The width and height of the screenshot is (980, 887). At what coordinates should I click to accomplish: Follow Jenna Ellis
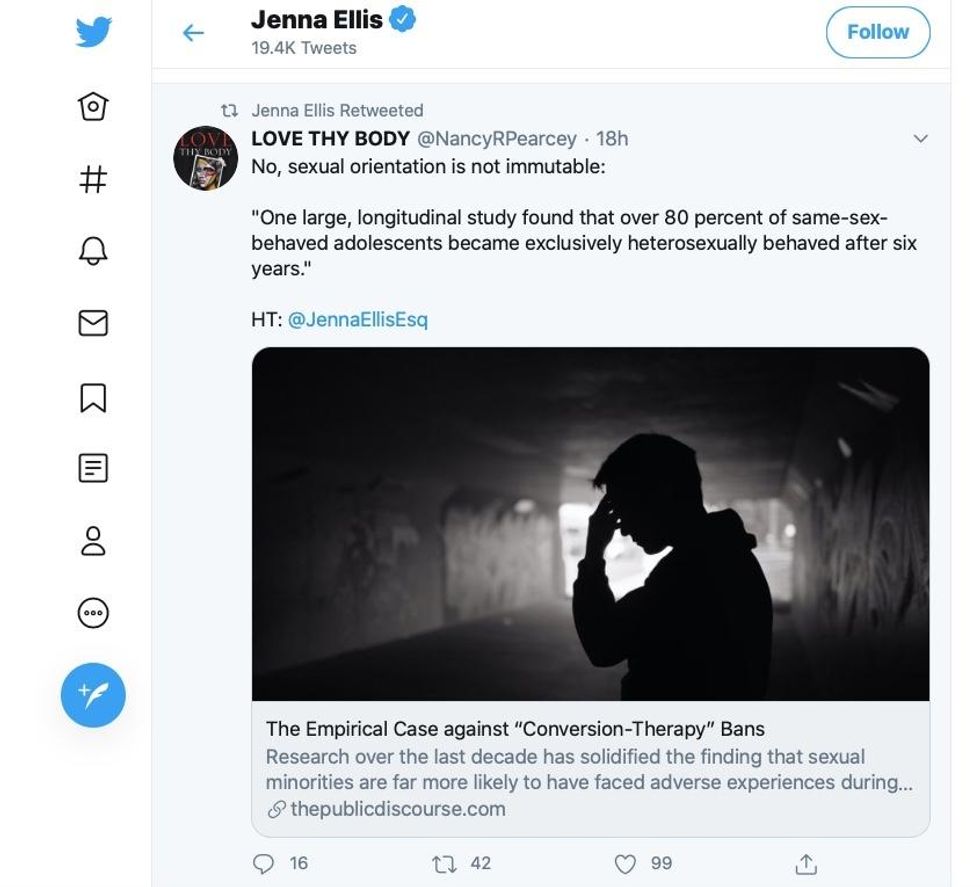click(x=877, y=32)
